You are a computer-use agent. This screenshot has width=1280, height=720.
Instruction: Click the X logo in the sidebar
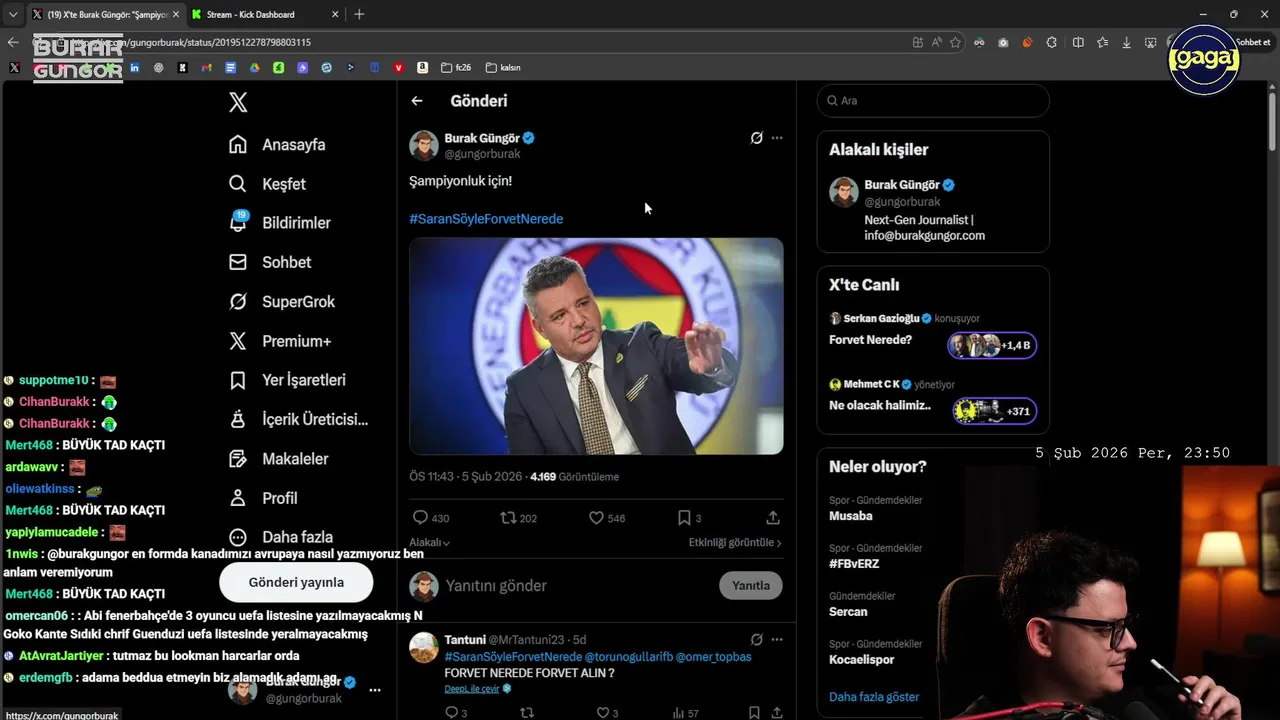(238, 101)
